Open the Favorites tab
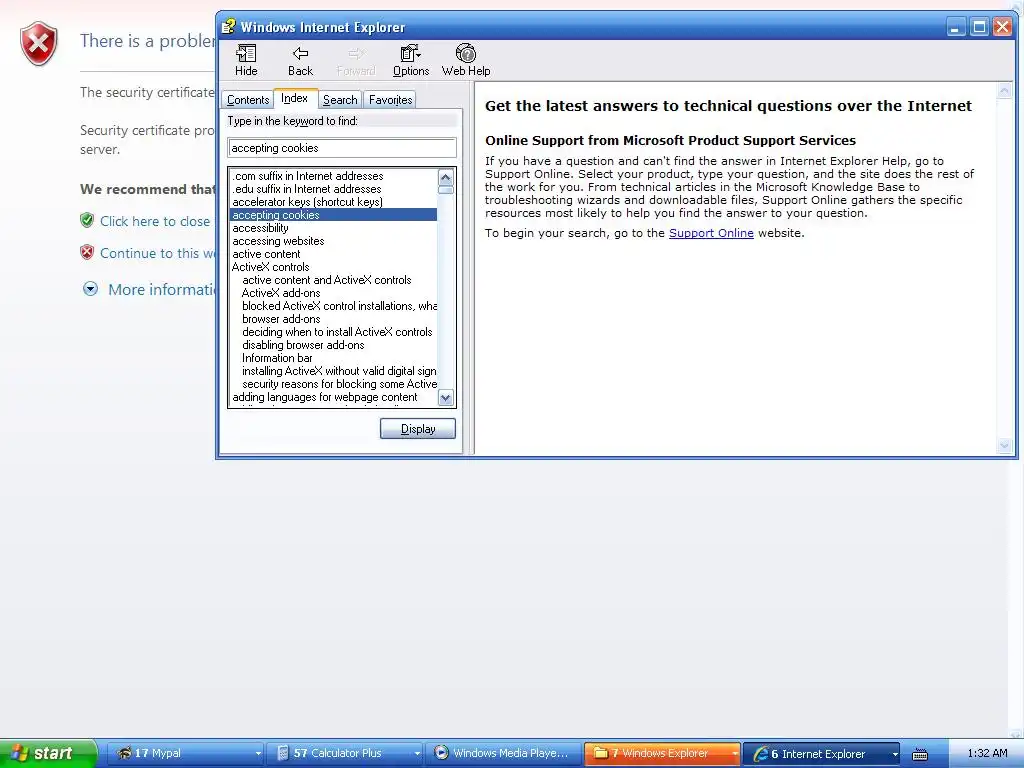1024x768 pixels. click(391, 99)
